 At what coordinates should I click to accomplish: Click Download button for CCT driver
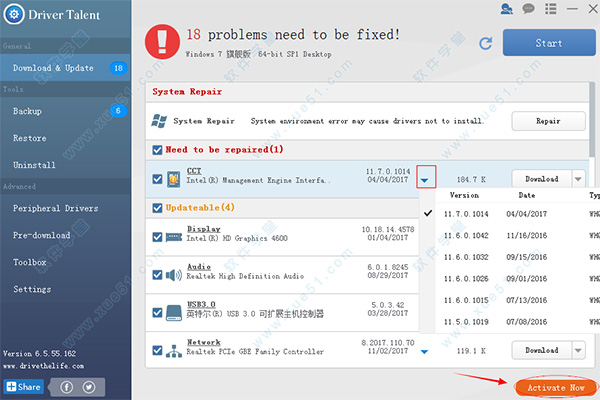[x=542, y=179]
